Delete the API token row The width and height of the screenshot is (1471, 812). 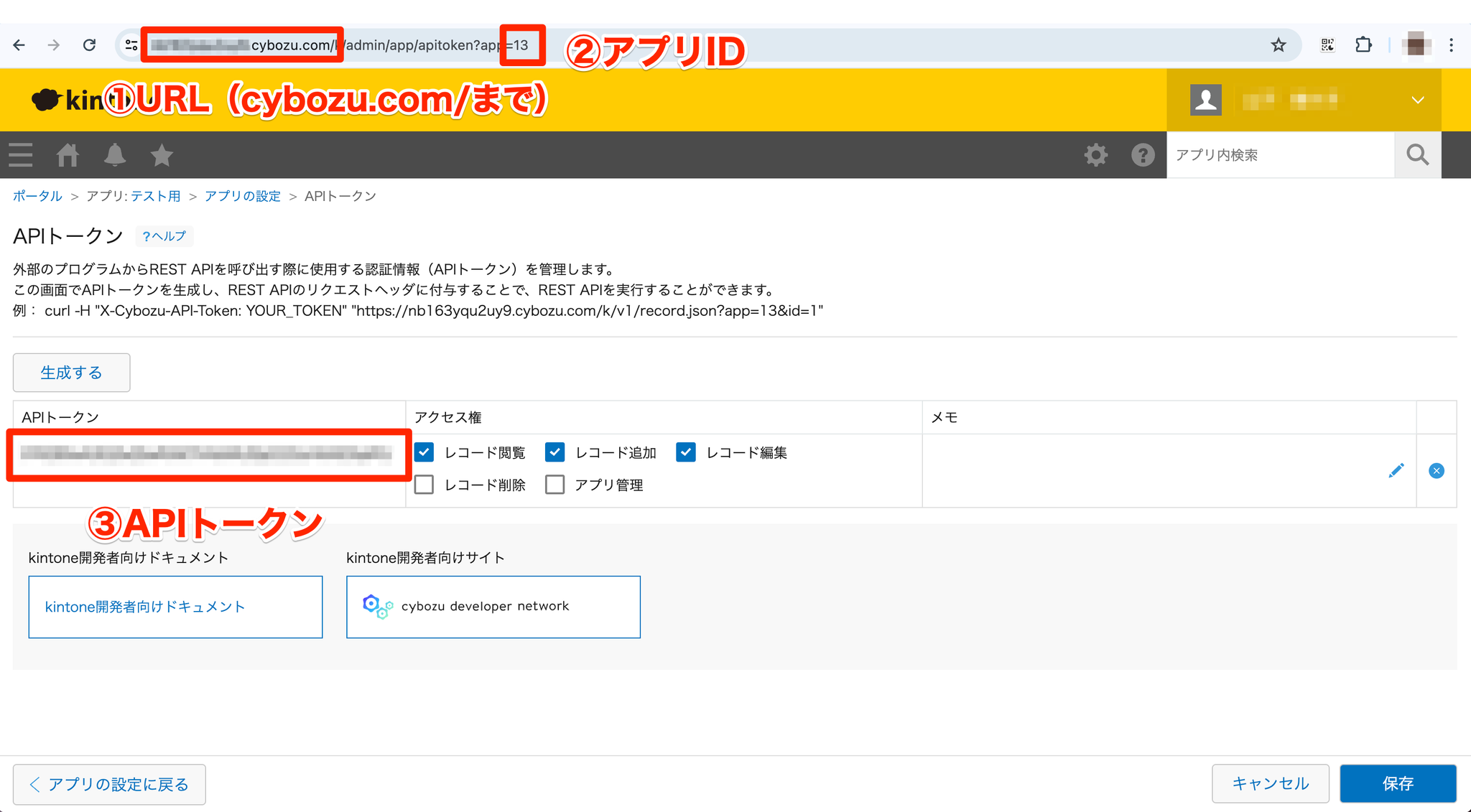pos(1436,471)
